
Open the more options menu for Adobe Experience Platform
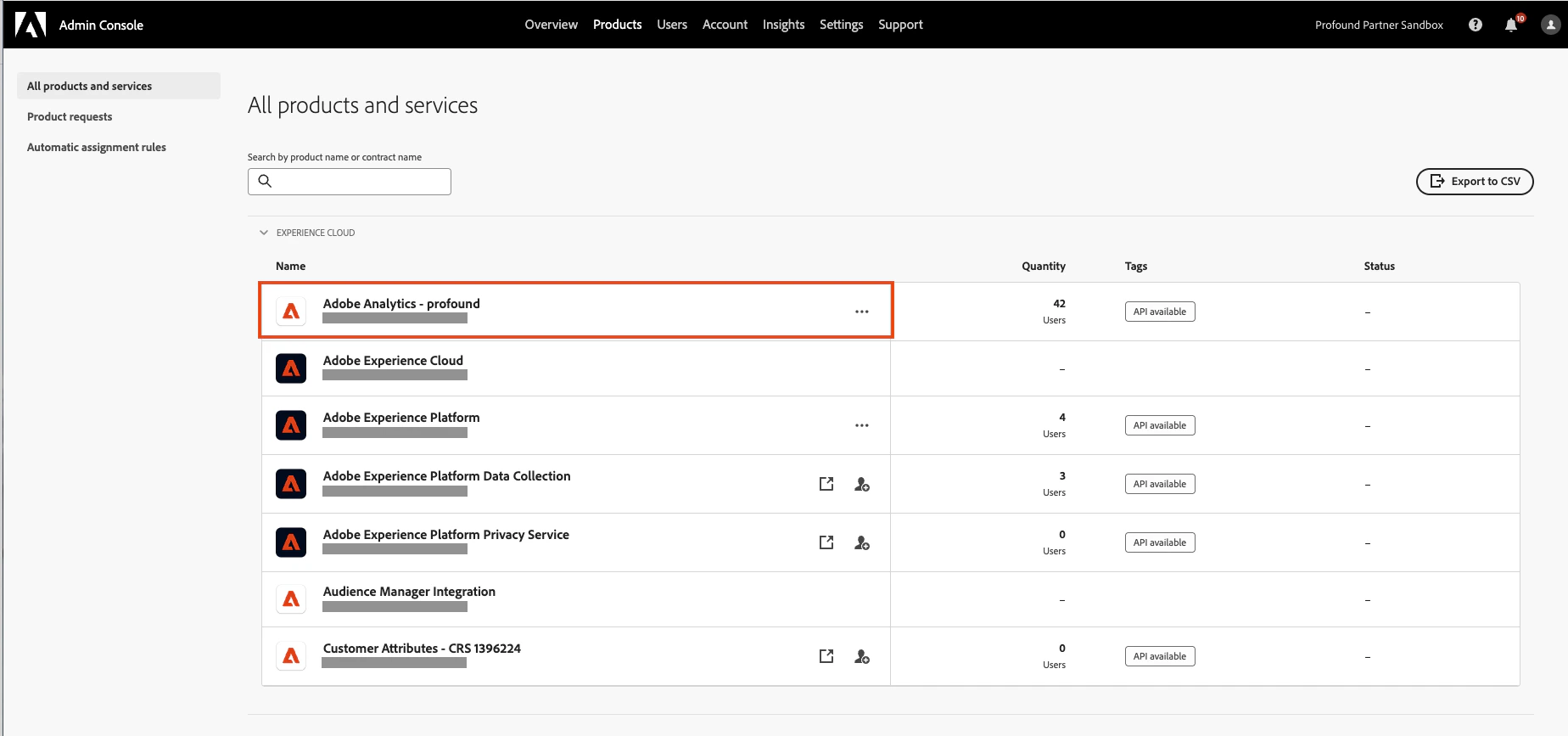[862, 425]
